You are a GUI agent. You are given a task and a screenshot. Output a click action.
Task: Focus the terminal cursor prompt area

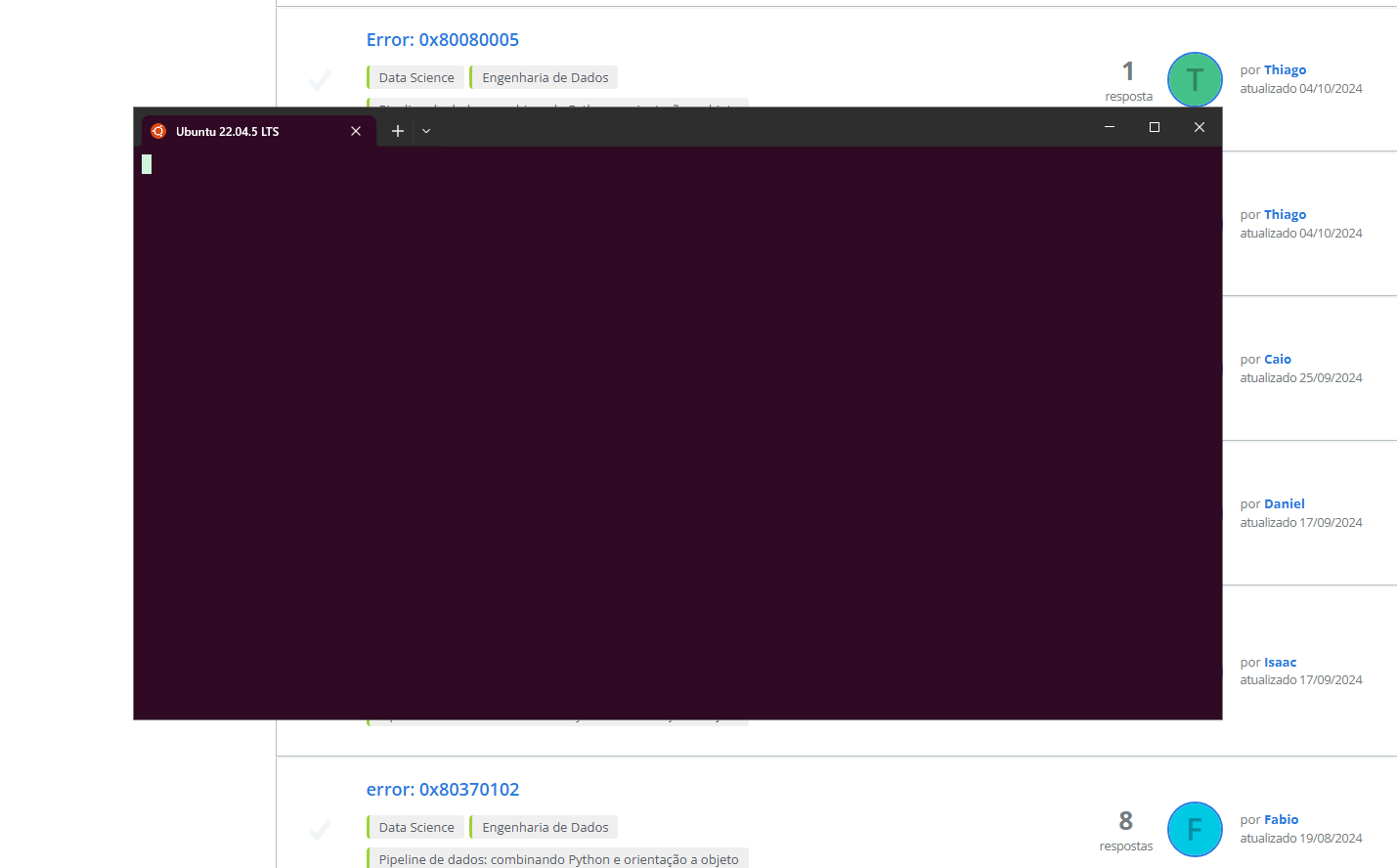click(x=147, y=164)
